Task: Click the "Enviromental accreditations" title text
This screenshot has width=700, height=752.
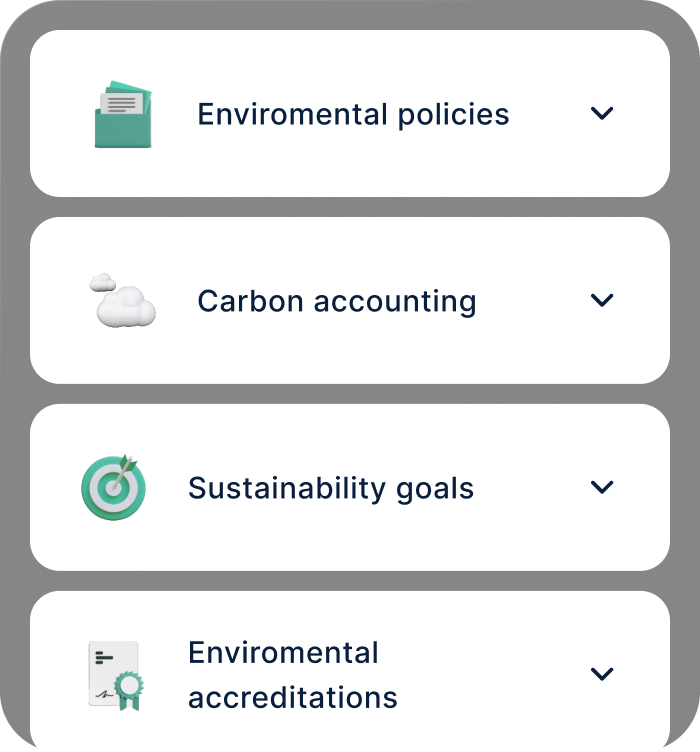Action: tap(293, 675)
